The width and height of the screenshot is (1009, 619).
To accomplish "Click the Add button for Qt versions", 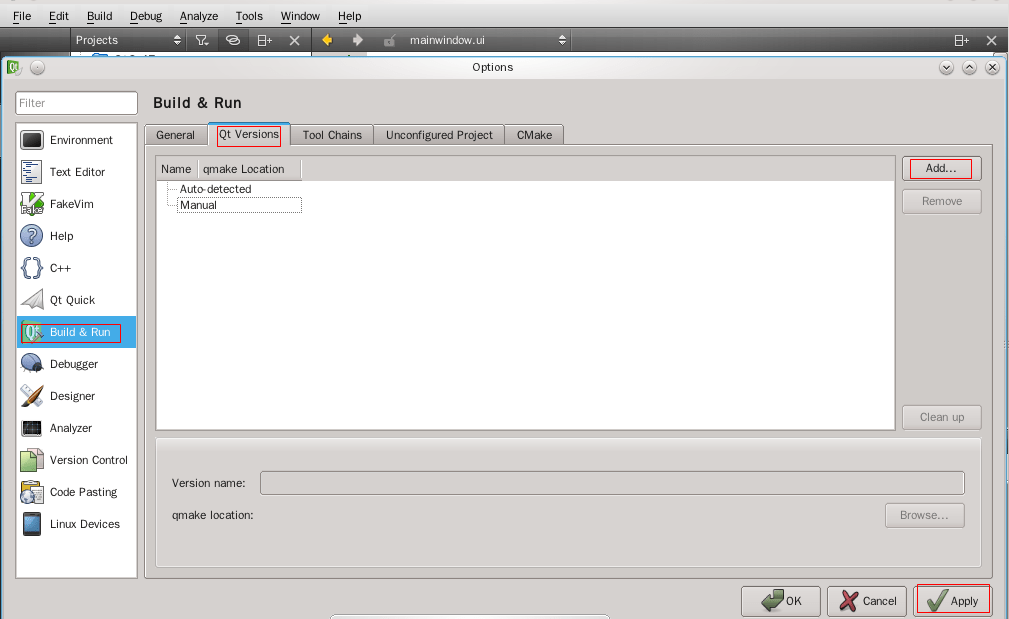I will [x=939, y=168].
